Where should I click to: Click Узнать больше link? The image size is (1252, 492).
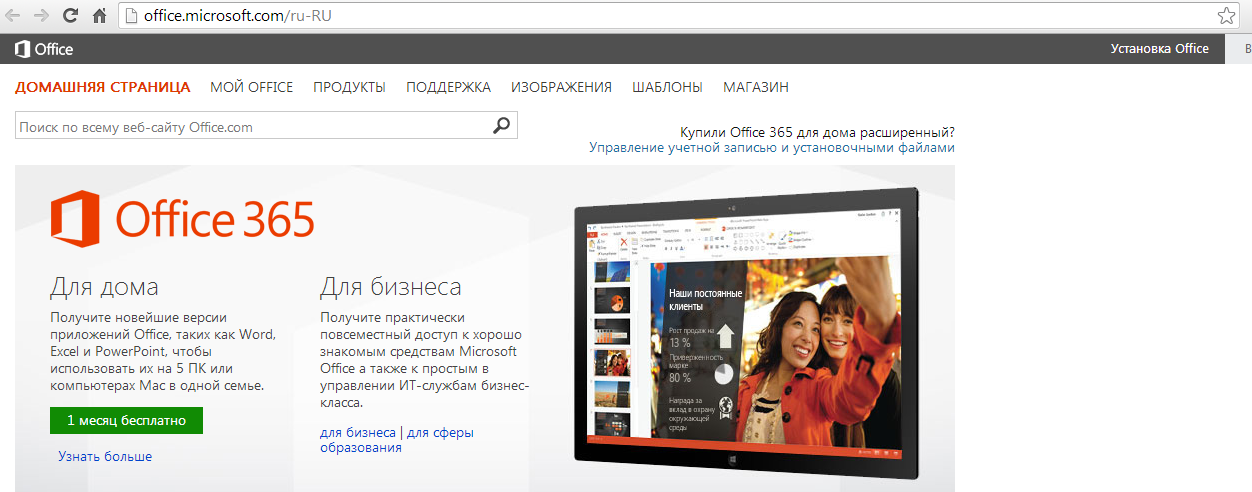point(105,456)
